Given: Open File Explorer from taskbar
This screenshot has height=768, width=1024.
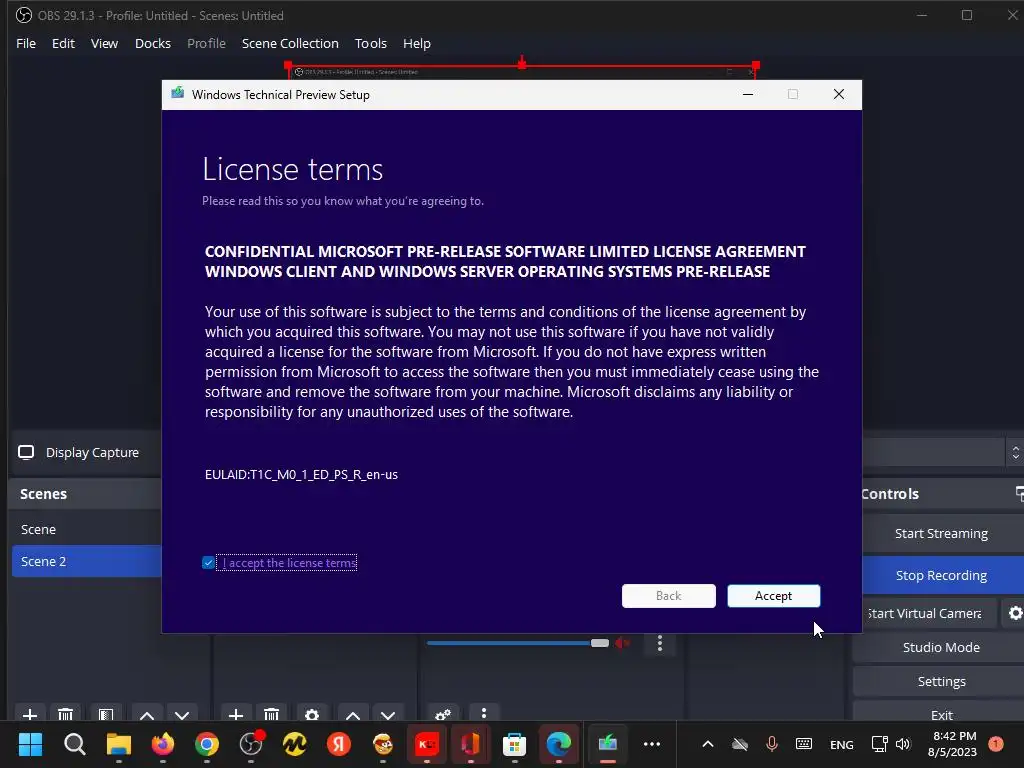Looking at the screenshot, I should (x=119, y=744).
